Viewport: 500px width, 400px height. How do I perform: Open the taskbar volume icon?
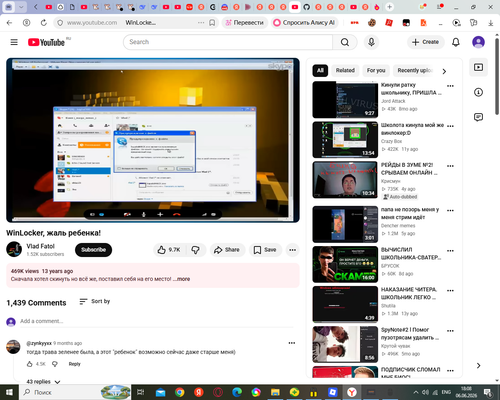(426, 392)
